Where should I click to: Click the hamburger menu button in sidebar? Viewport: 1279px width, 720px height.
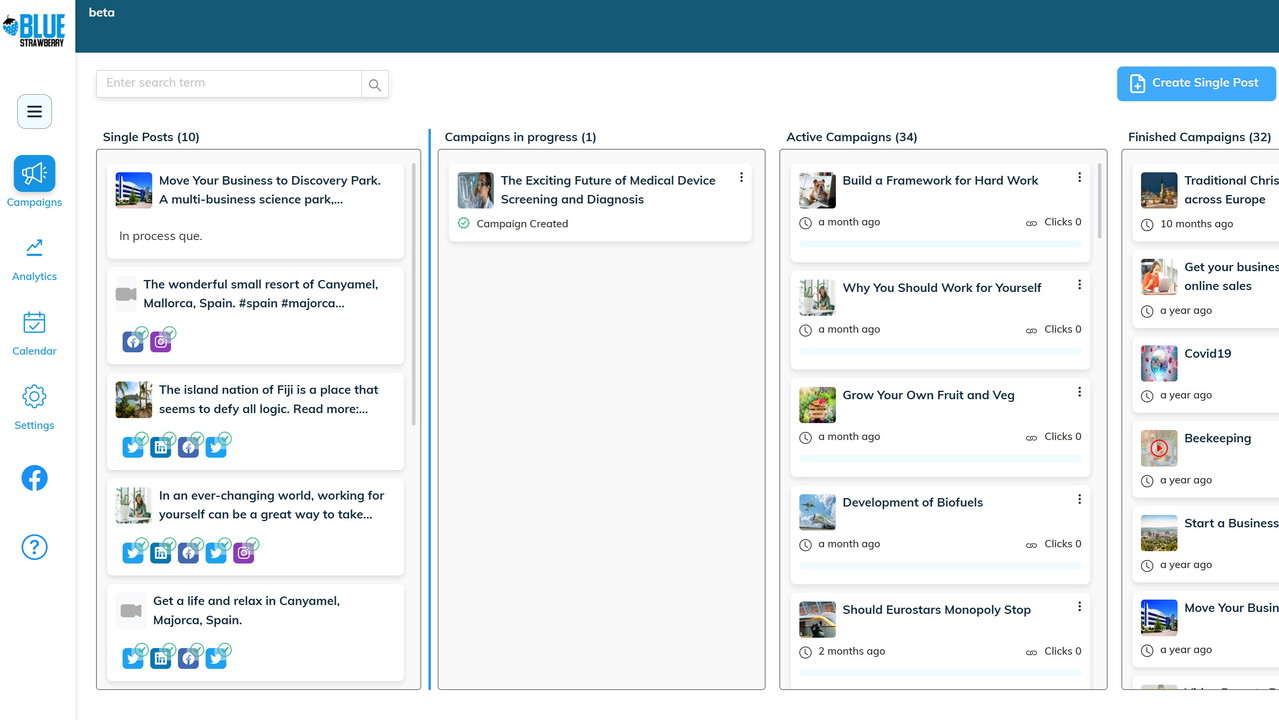click(x=34, y=112)
